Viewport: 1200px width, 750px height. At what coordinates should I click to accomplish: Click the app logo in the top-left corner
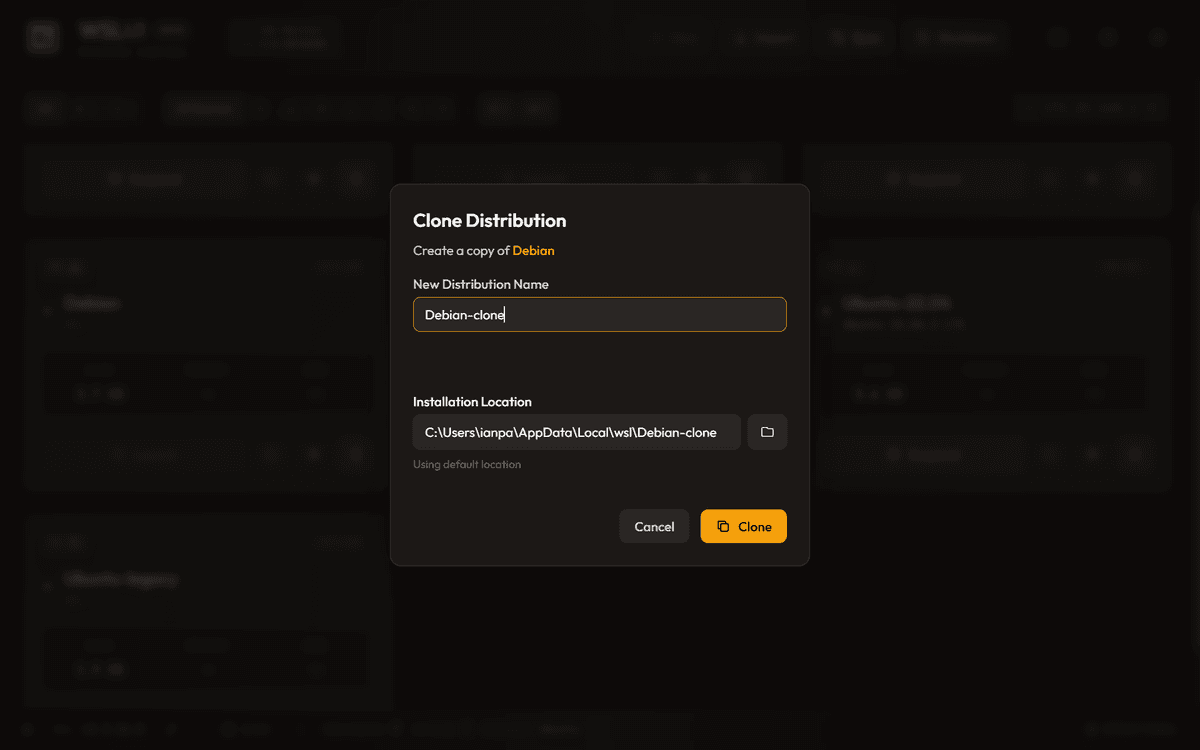pos(43,38)
